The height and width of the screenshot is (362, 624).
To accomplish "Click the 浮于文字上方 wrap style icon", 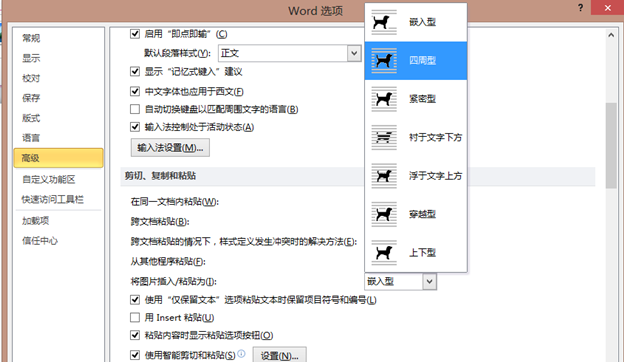I will pos(384,176).
